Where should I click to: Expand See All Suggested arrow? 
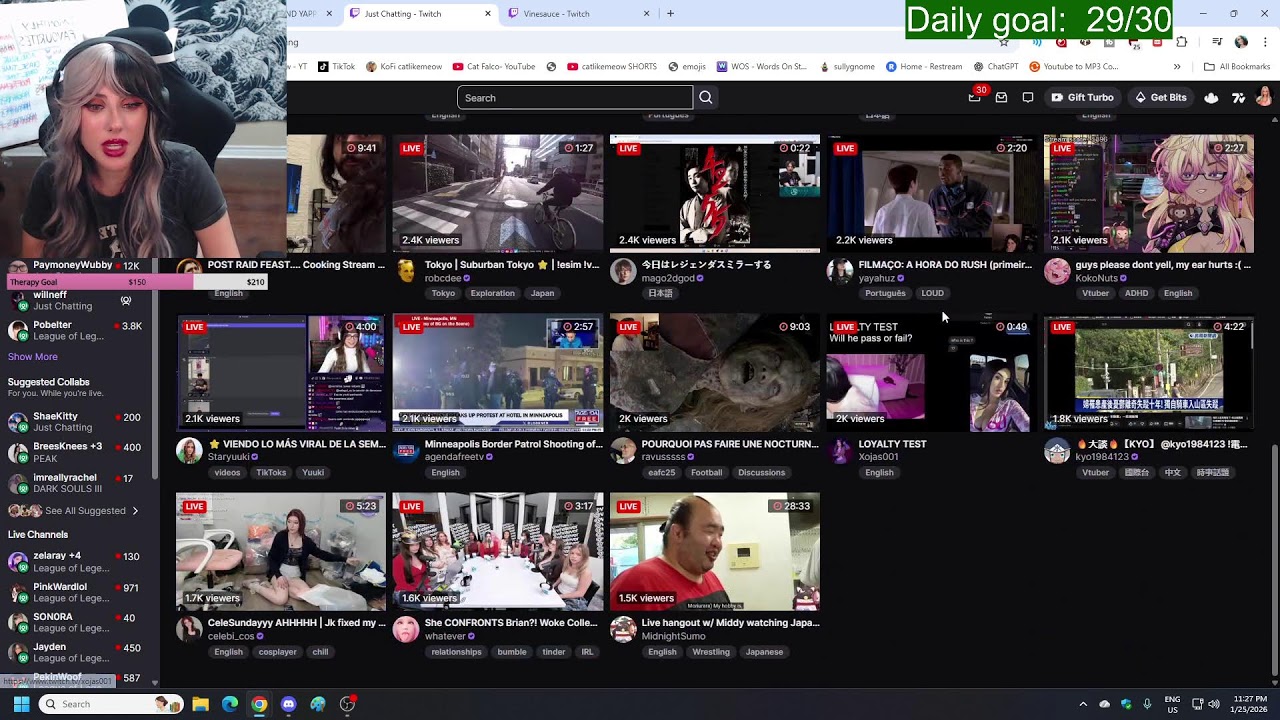tap(135, 511)
